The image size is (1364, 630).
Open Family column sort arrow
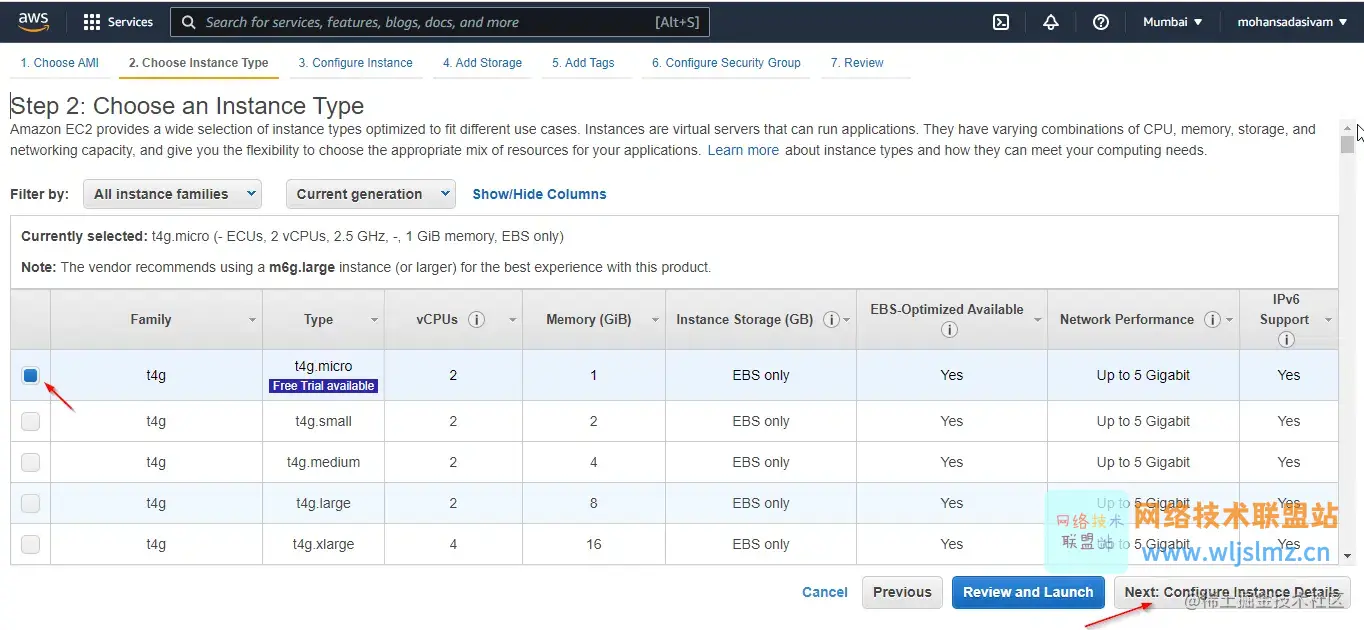pyautogui.click(x=252, y=320)
